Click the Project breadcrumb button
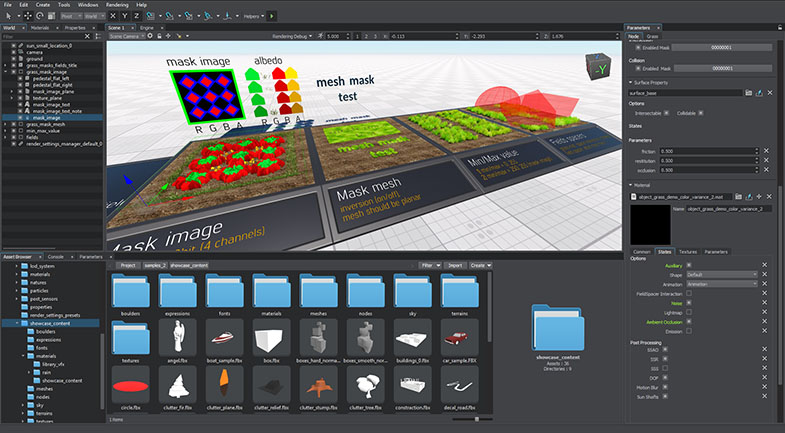 [128, 265]
